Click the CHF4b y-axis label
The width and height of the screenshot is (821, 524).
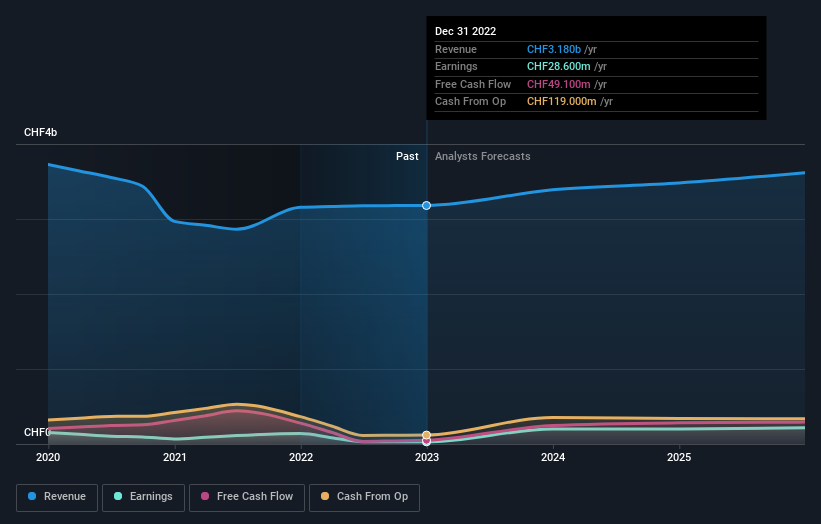click(x=40, y=132)
